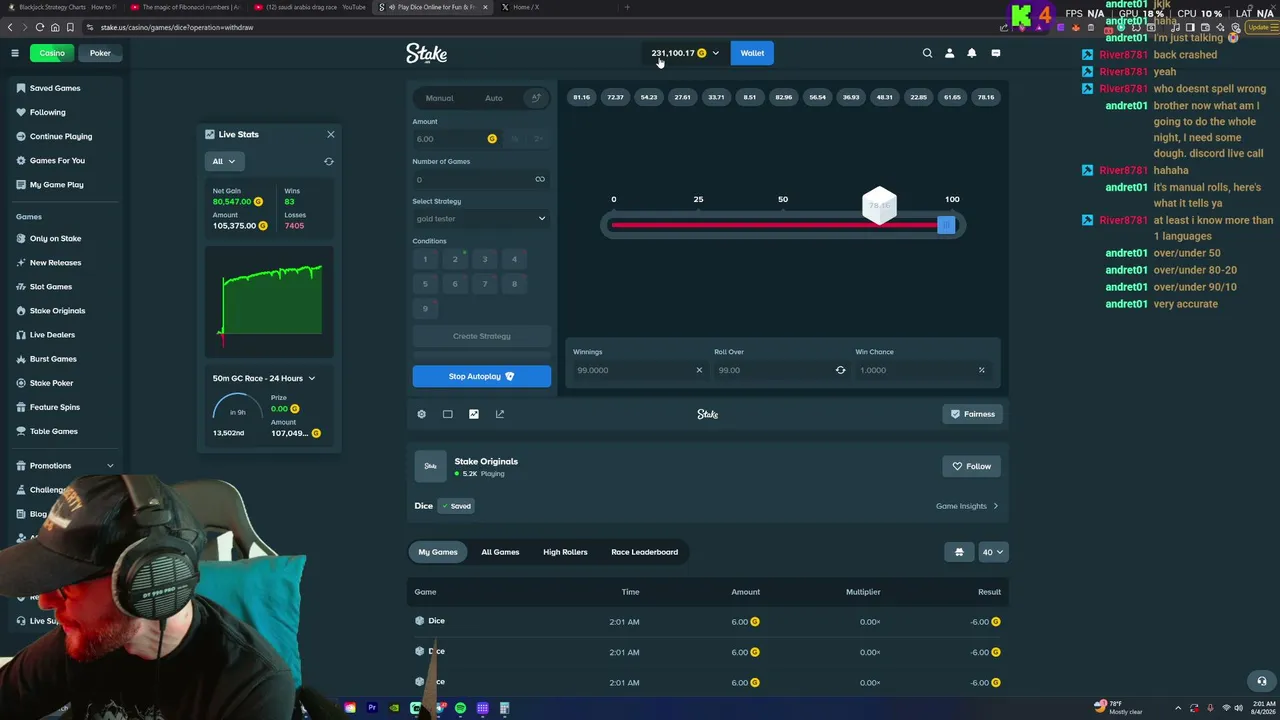
Task: Open the chat bubble icon in header
Action: 995,53
